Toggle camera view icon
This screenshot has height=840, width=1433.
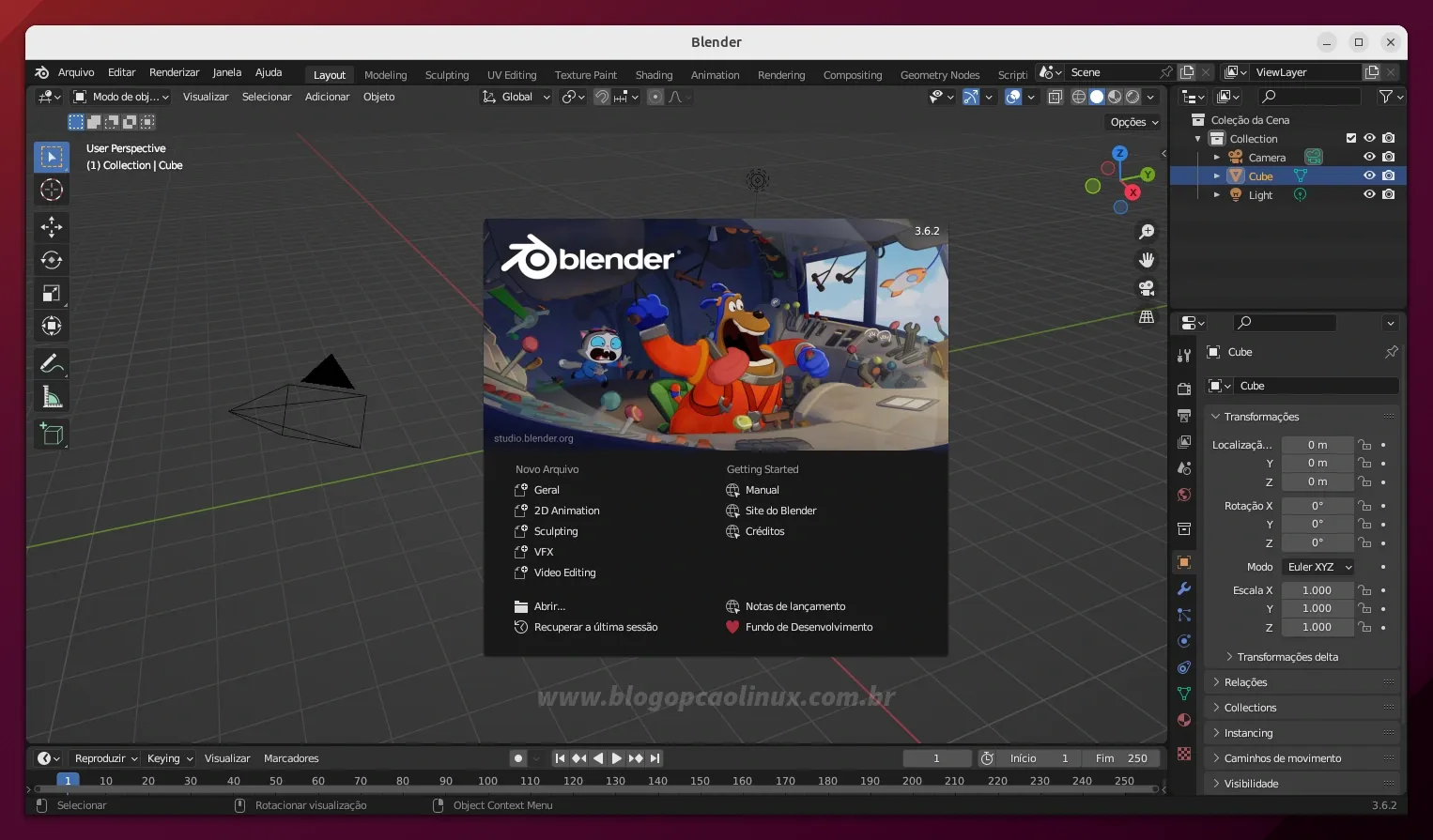point(1147,288)
